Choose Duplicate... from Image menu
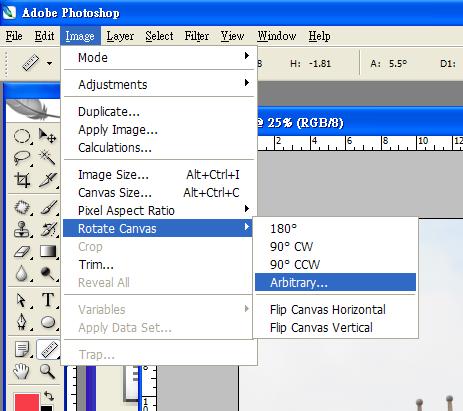 tap(158, 111)
